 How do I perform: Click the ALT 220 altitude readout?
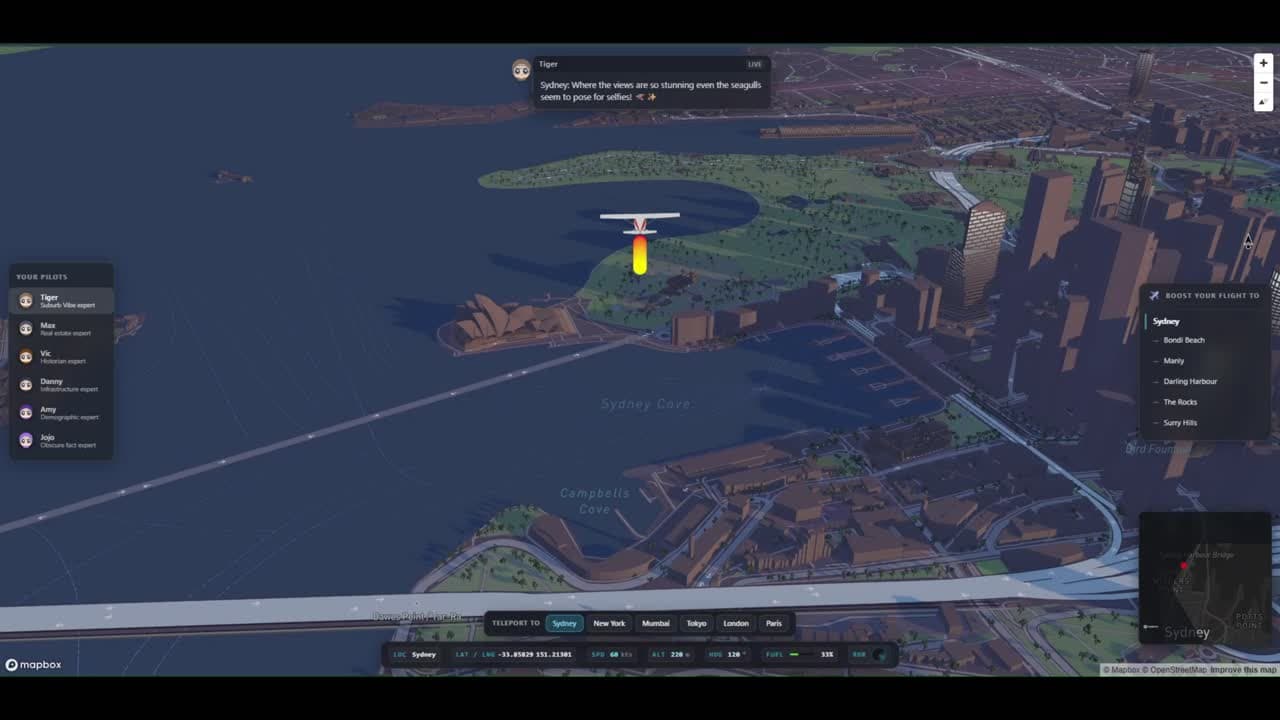[671, 654]
